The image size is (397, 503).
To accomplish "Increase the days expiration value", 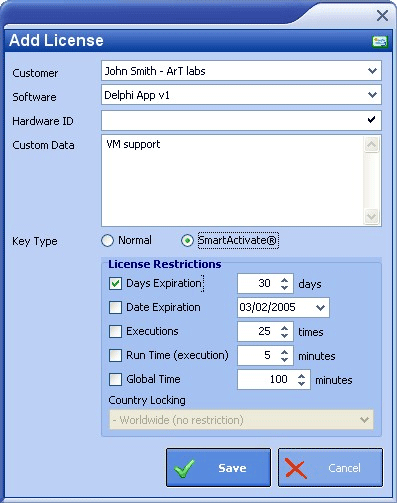I will pyautogui.click(x=284, y=280).
